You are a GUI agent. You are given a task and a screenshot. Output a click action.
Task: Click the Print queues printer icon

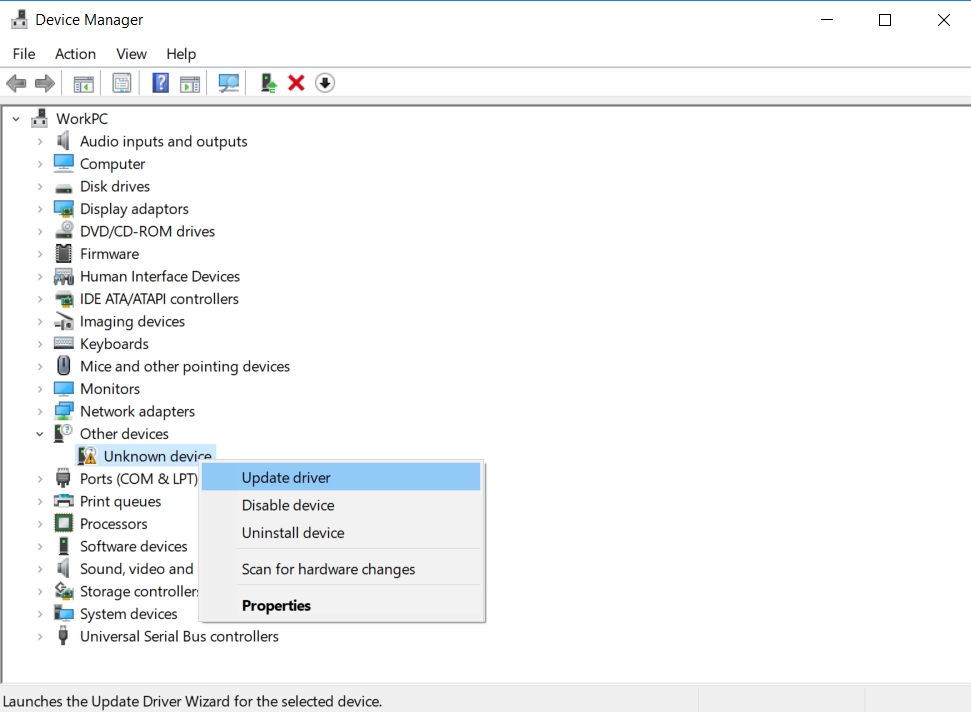[x=63, y=501]
